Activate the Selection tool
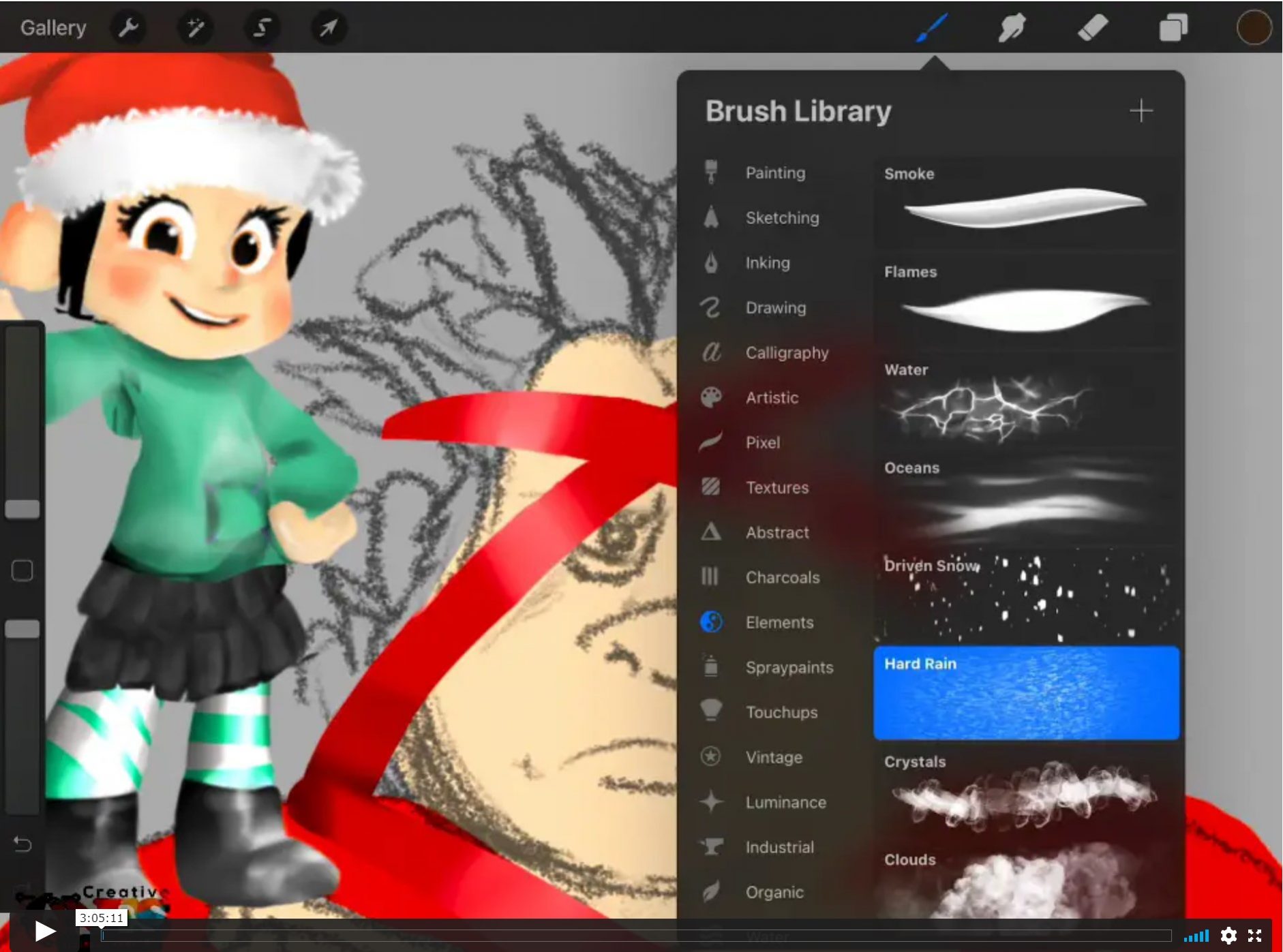Viewport: 1283px width, 952px height. pyautogui.click(x=262, y=27)
